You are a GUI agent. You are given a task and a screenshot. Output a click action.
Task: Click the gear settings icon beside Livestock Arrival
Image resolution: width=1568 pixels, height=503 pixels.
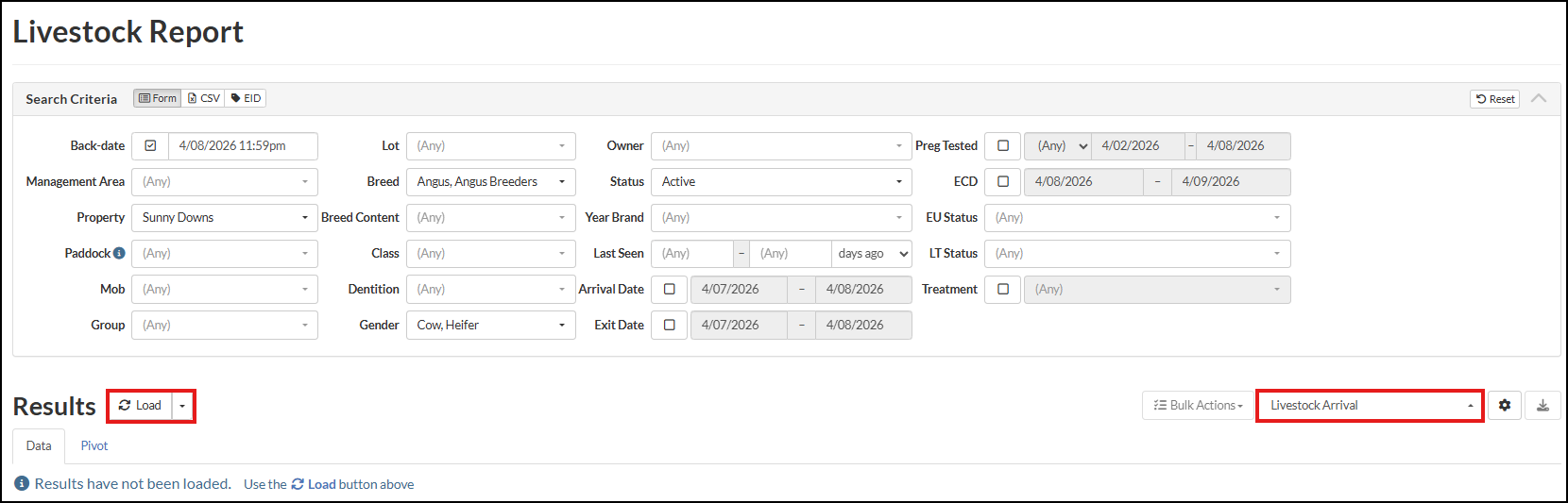(1505, 406)
